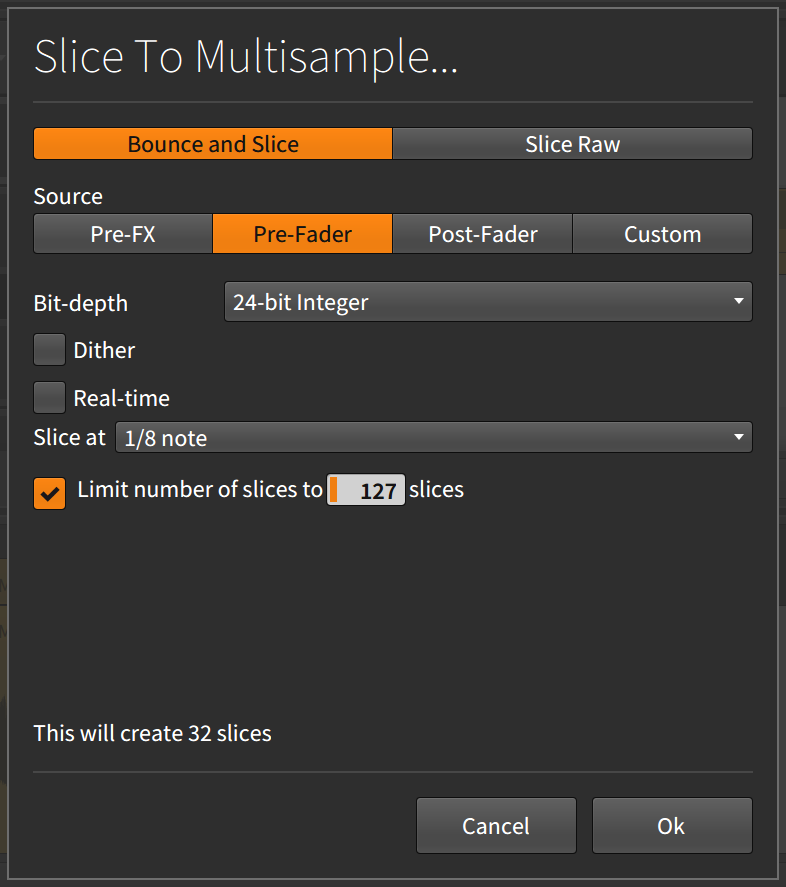This screenshot has width=786, height=887.
Task: Open the Slice at dropdown
Action: (433, 437)
